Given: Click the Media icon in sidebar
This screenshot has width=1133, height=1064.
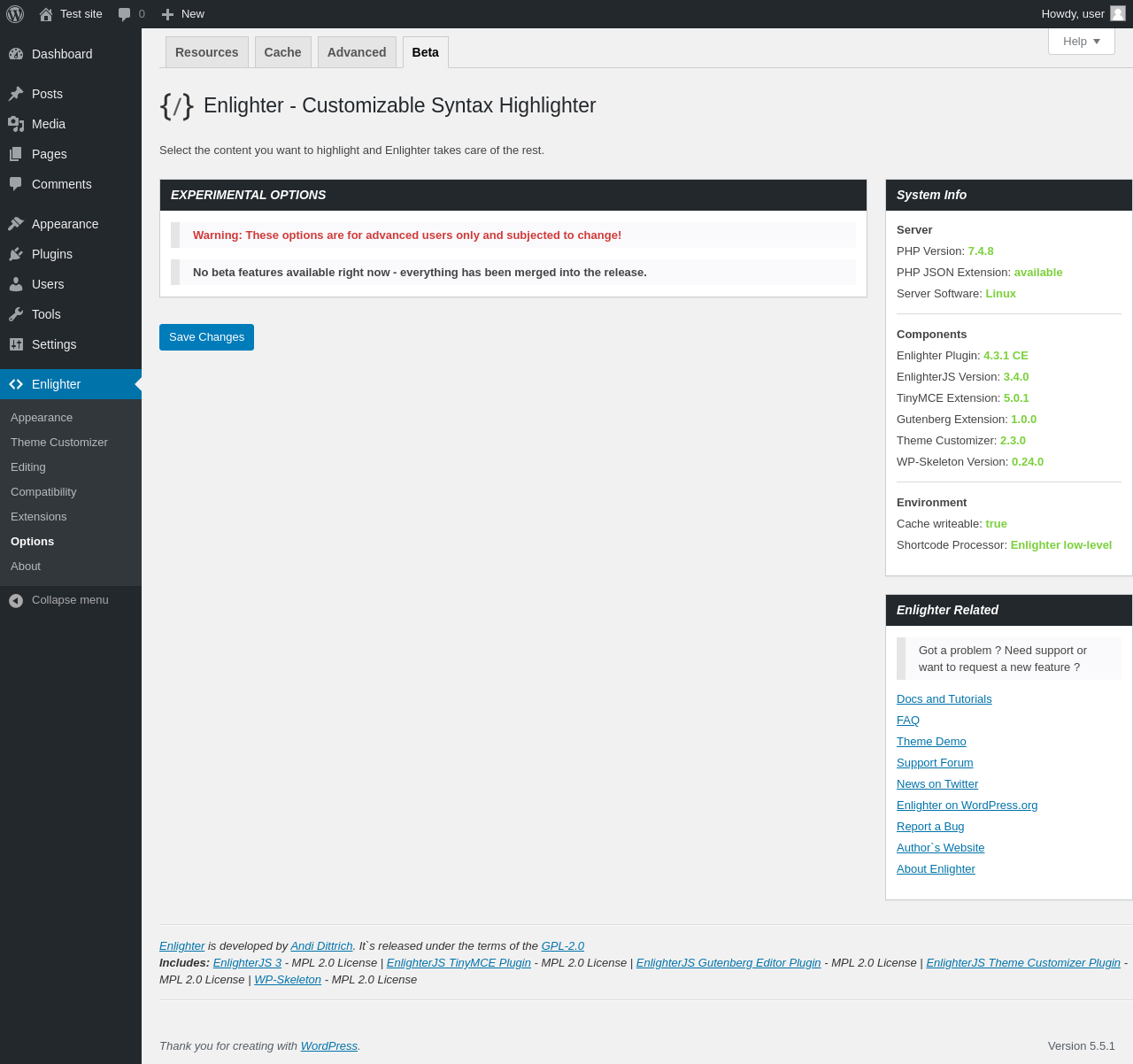Looking at the screenshot, I should 16,124.
